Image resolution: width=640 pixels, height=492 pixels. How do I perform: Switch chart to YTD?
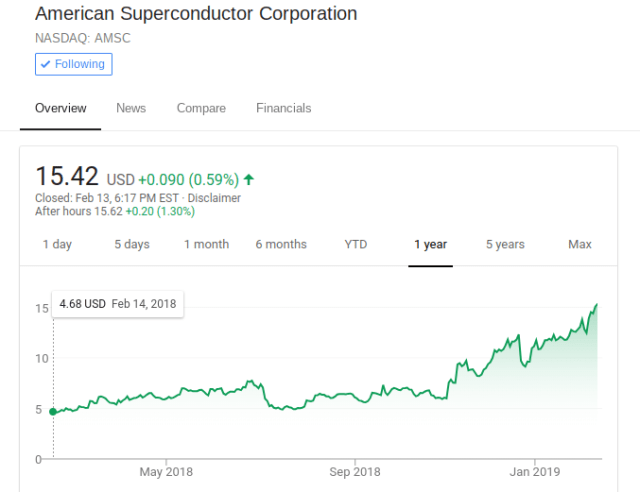point(356,244)
